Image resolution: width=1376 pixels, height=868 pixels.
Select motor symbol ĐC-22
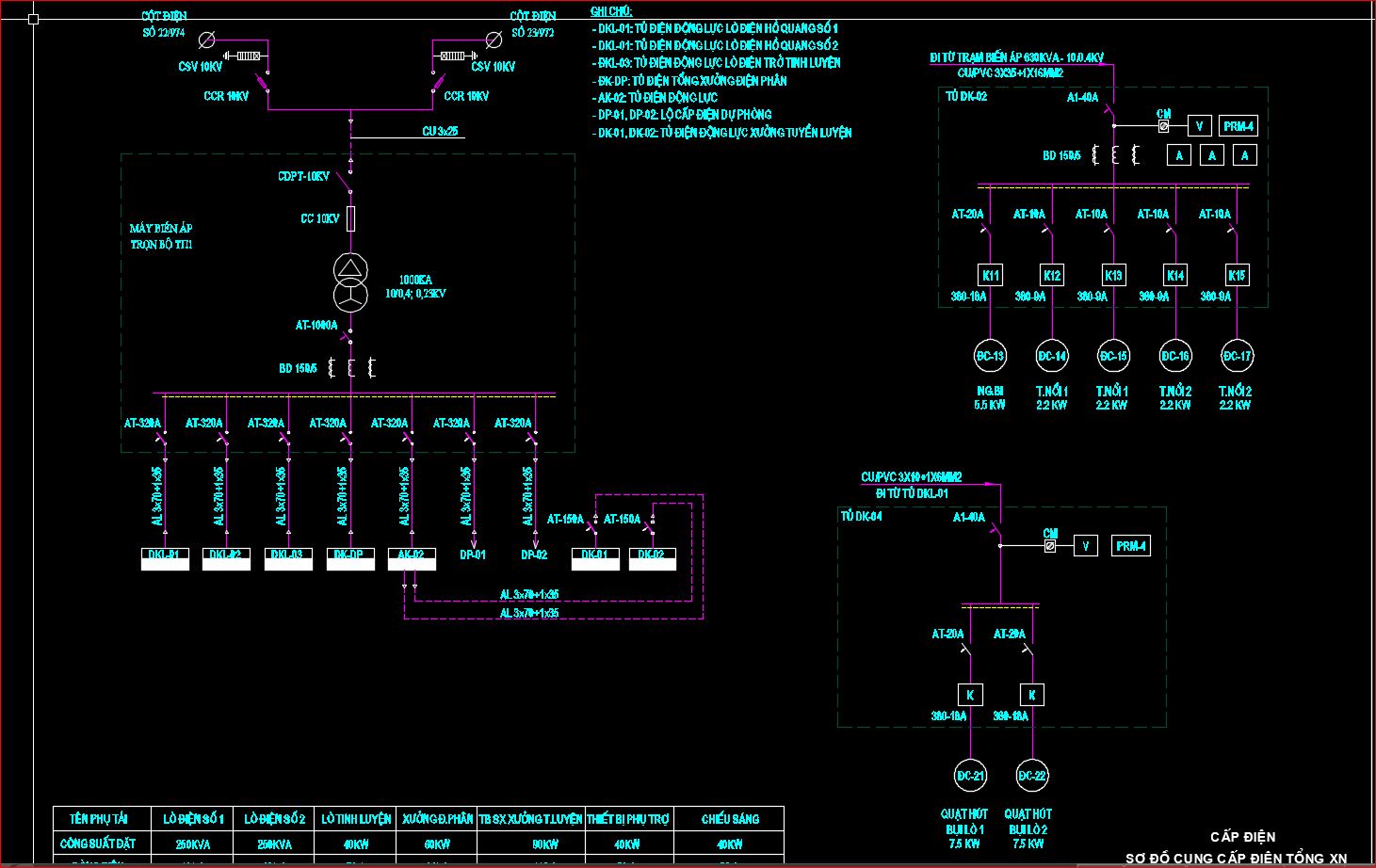click(x=1032, y=776)
